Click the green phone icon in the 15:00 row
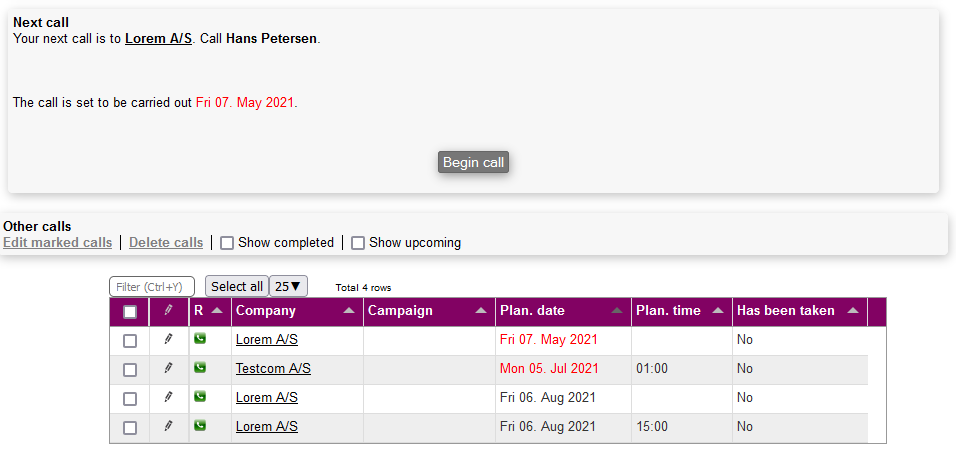 (x=200, y=426)
